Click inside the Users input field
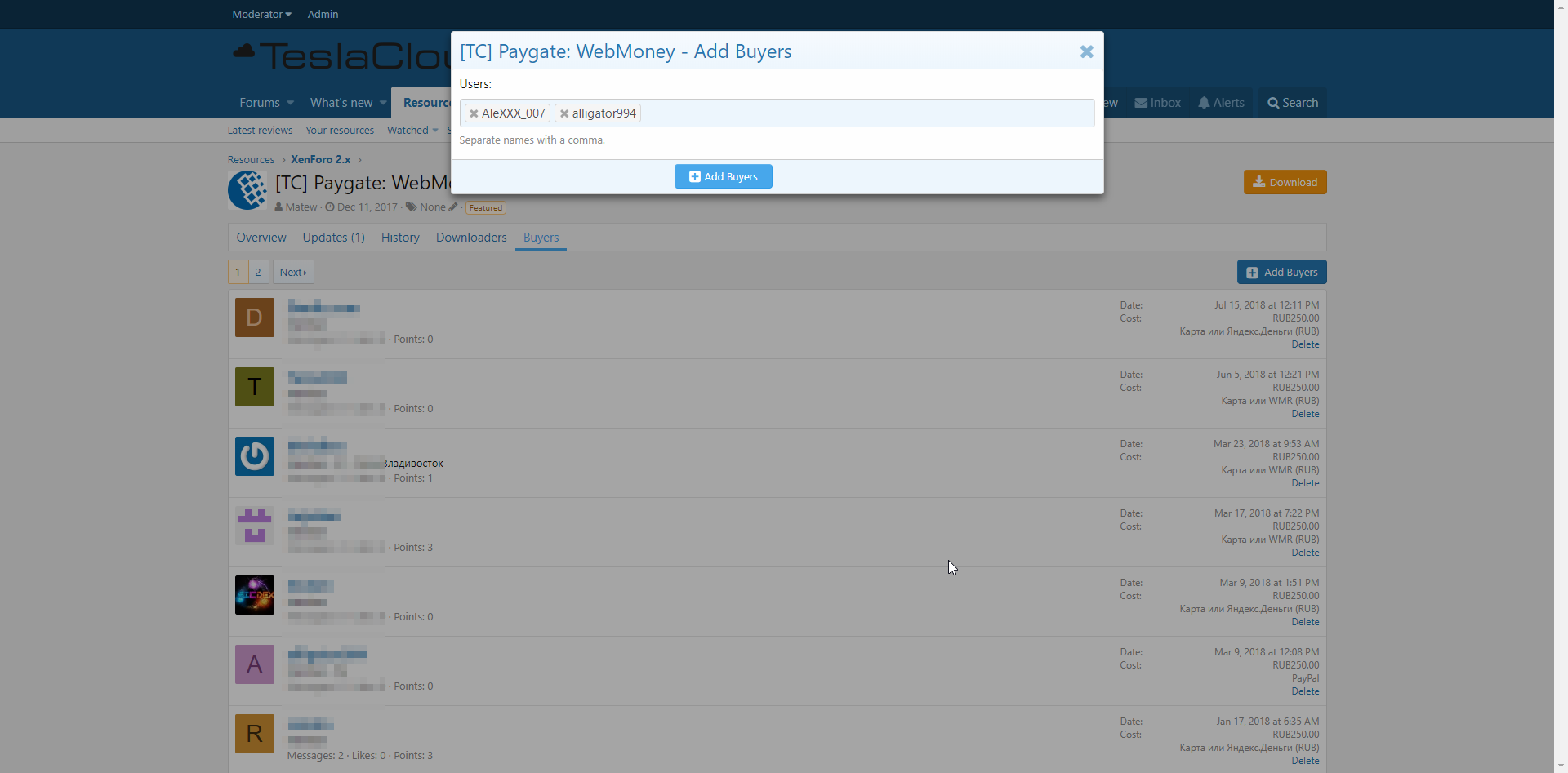This screenshot has height=773, width=1568. click(x=866, y=113)
